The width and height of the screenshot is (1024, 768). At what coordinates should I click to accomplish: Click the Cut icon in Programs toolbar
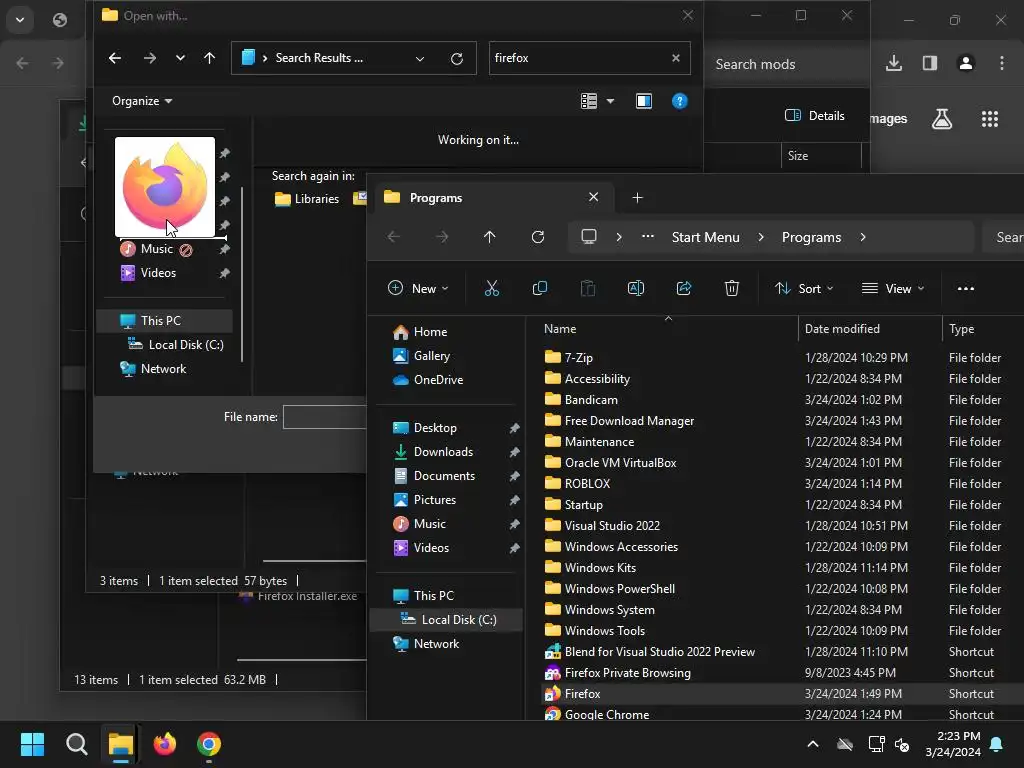click(492, 288)
